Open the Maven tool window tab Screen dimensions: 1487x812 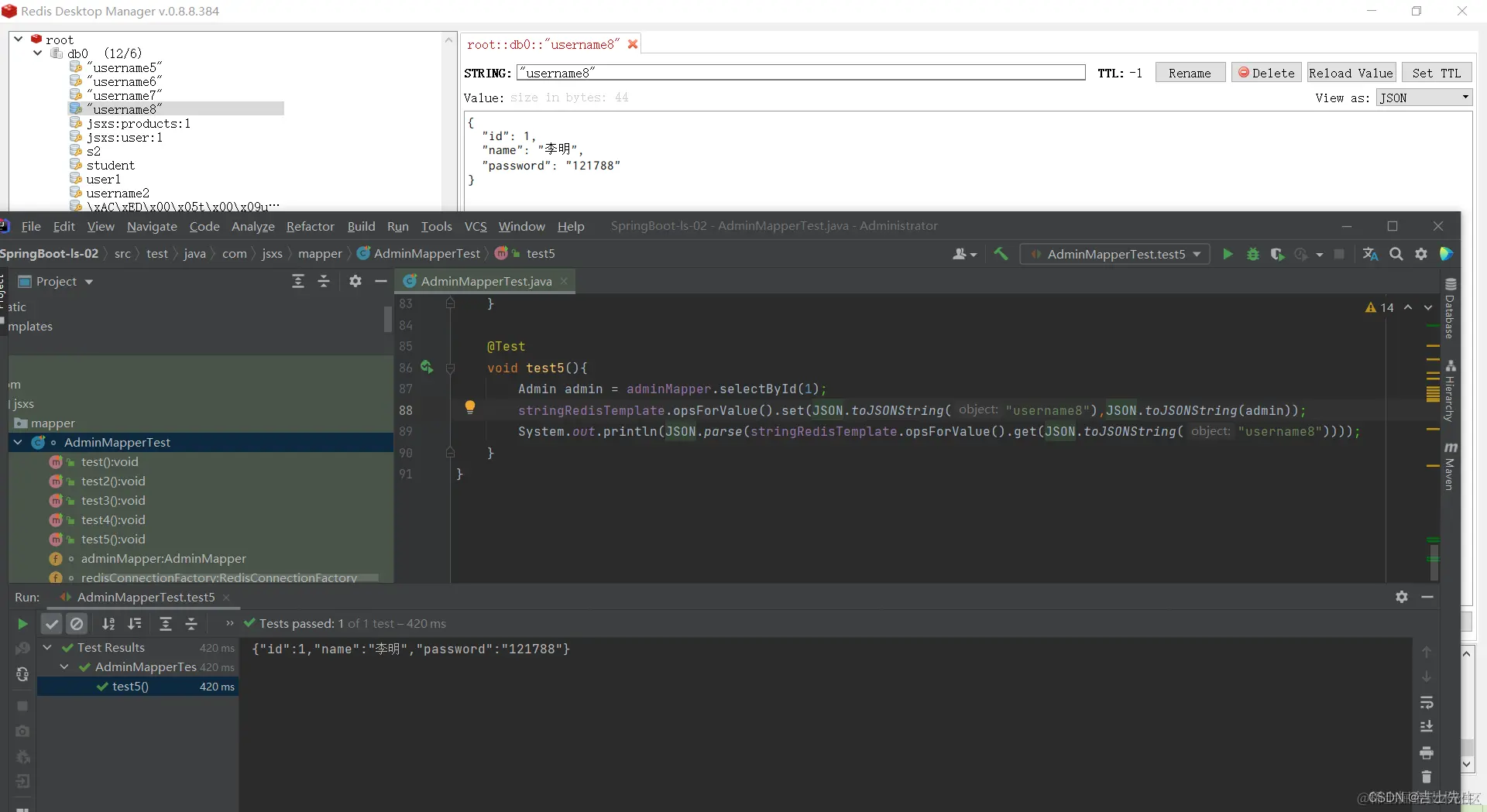tap(1451, 466)
